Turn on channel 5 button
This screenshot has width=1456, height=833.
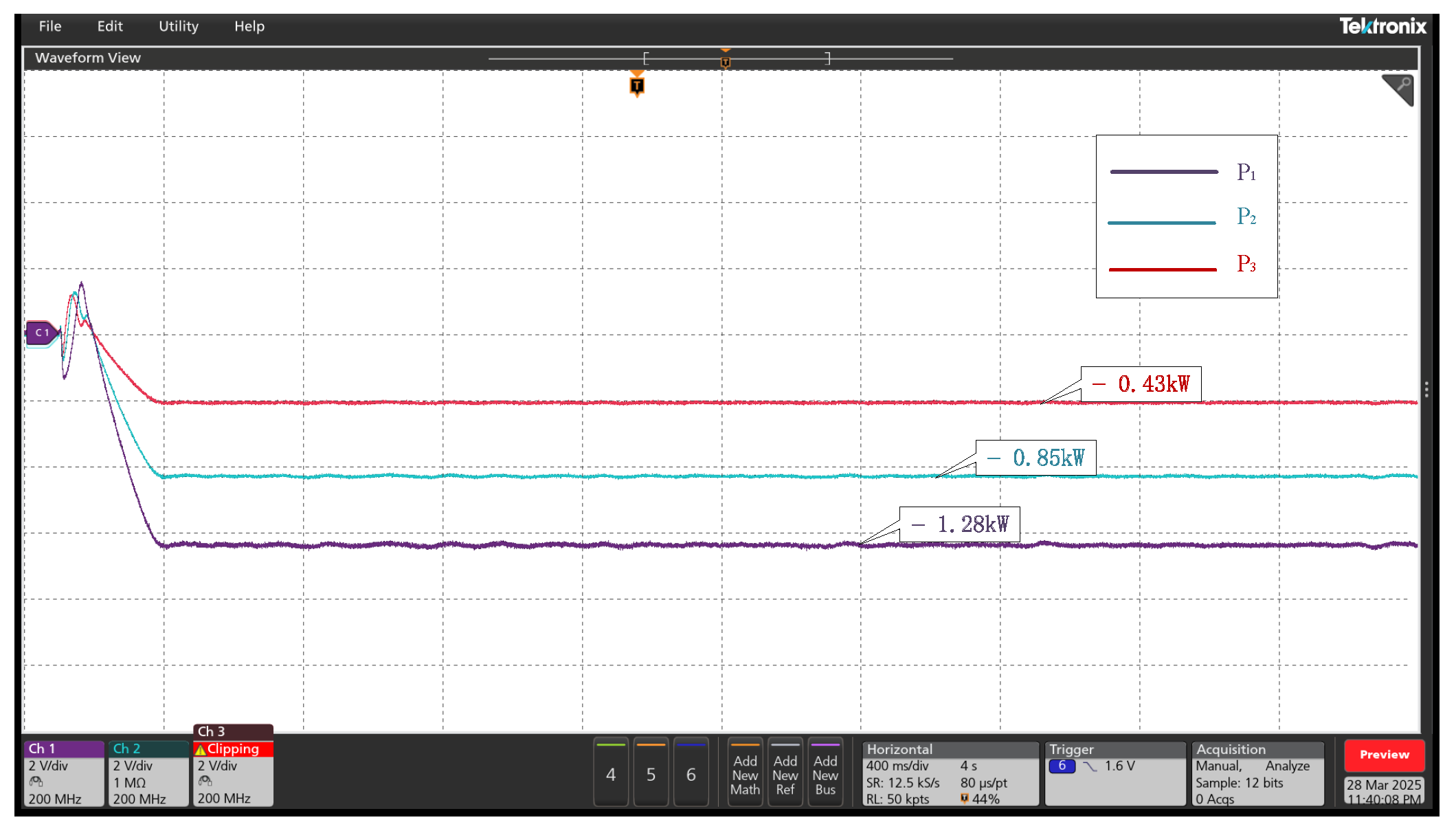point(651,775)
